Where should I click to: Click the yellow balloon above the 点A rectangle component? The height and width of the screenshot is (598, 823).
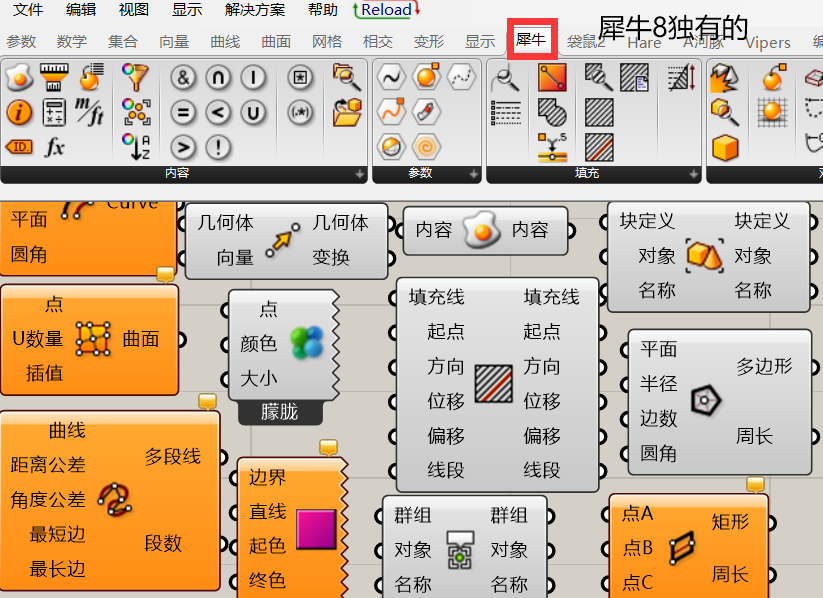pos(755,485)
